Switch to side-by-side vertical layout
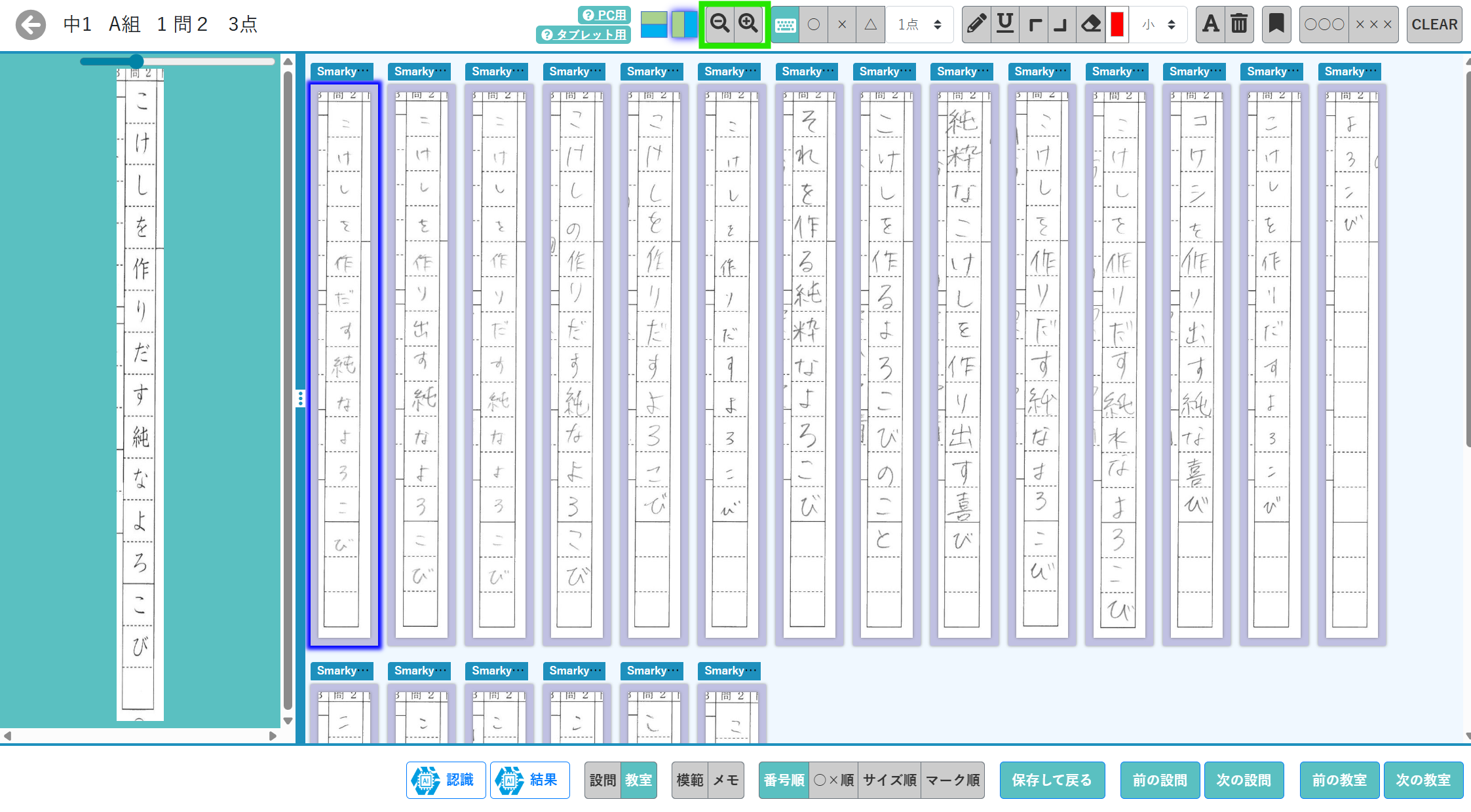This screenshot has width=1471, height=812. [683, 24]
